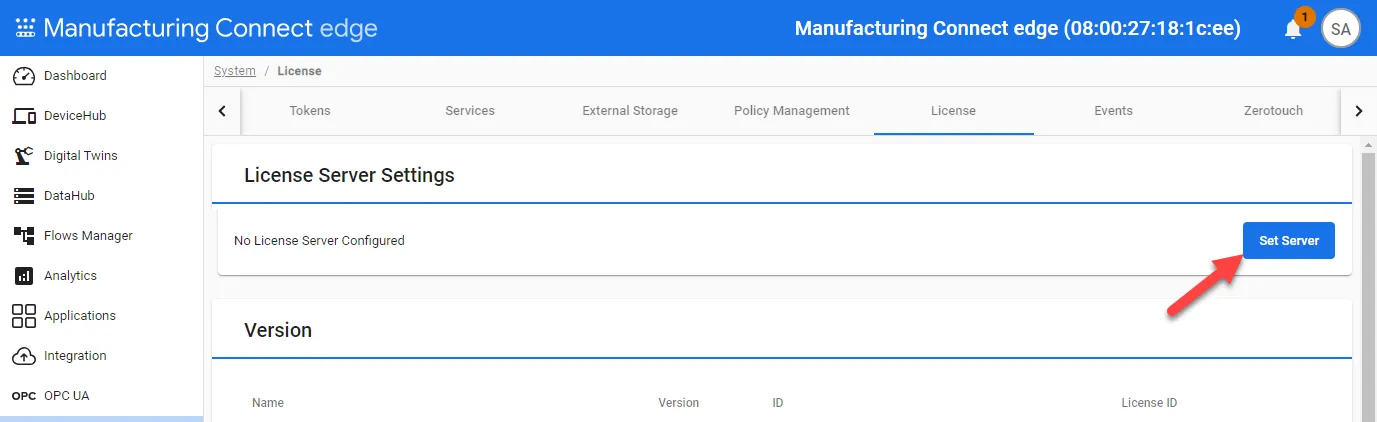Click the Name column header
Viewport: 1377px width, 422px height.
[x=268, y=403]
